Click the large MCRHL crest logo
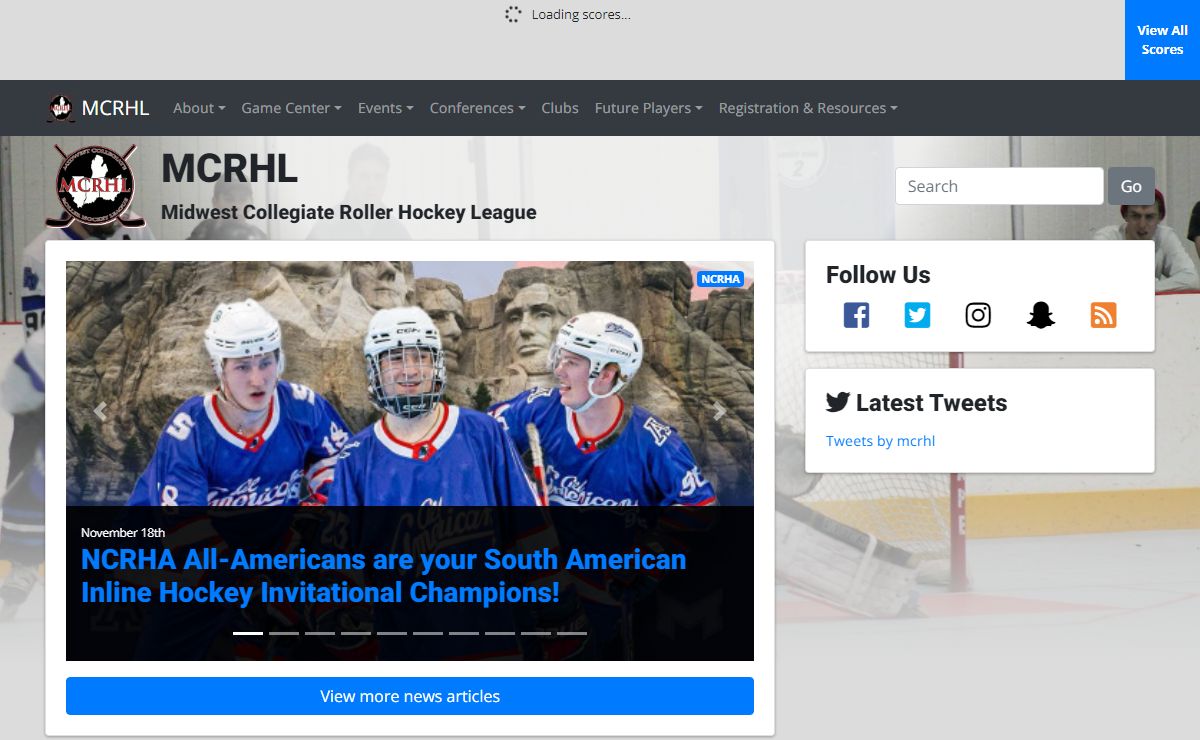The image size is (1200, 740). pyautogui.click(x=94, y=185)
